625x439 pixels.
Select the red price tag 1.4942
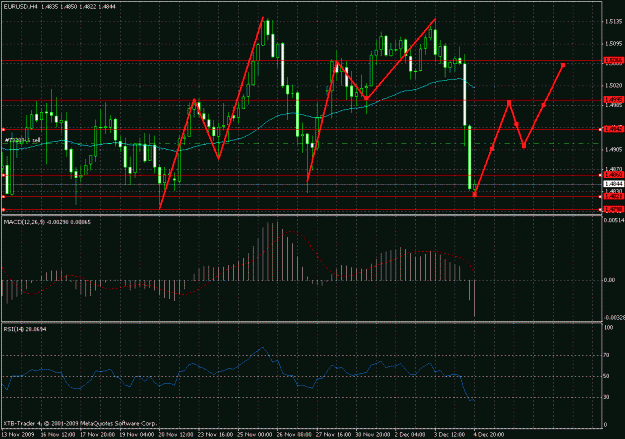pos(613,129)
